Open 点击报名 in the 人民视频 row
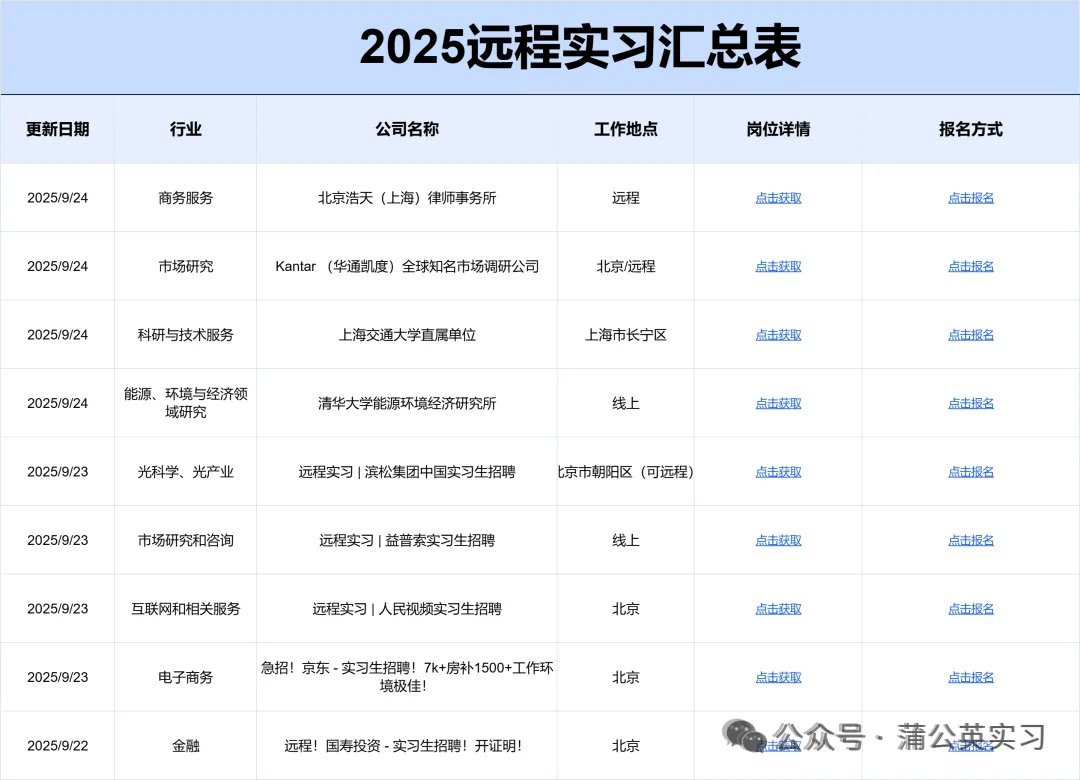The width and height of the screenshot is (1080, 780). pyautogui.click(x=971, y=609)
